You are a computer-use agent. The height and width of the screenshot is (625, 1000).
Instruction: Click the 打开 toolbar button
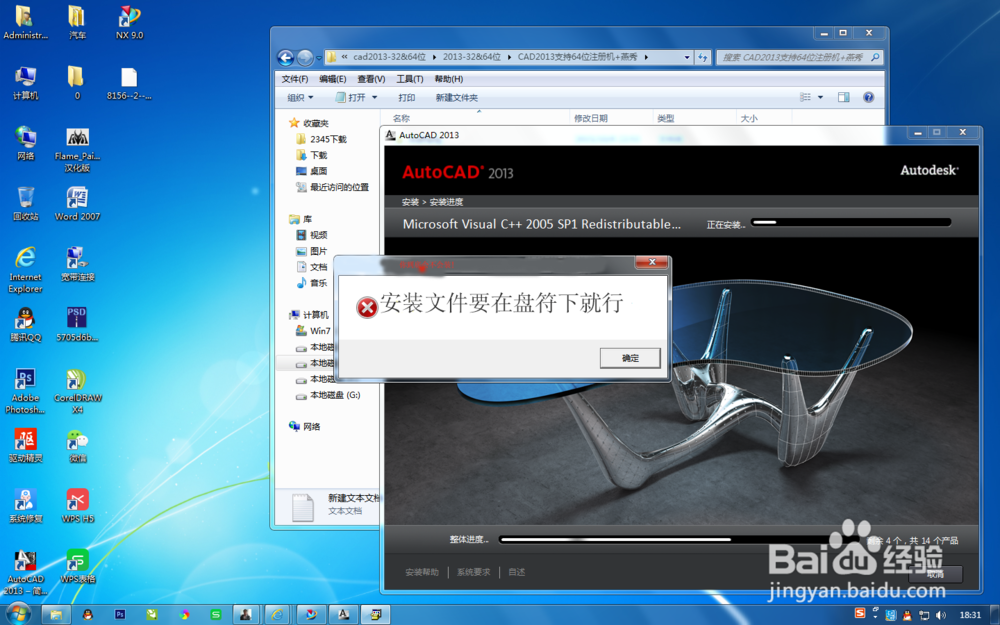point(351,98)
